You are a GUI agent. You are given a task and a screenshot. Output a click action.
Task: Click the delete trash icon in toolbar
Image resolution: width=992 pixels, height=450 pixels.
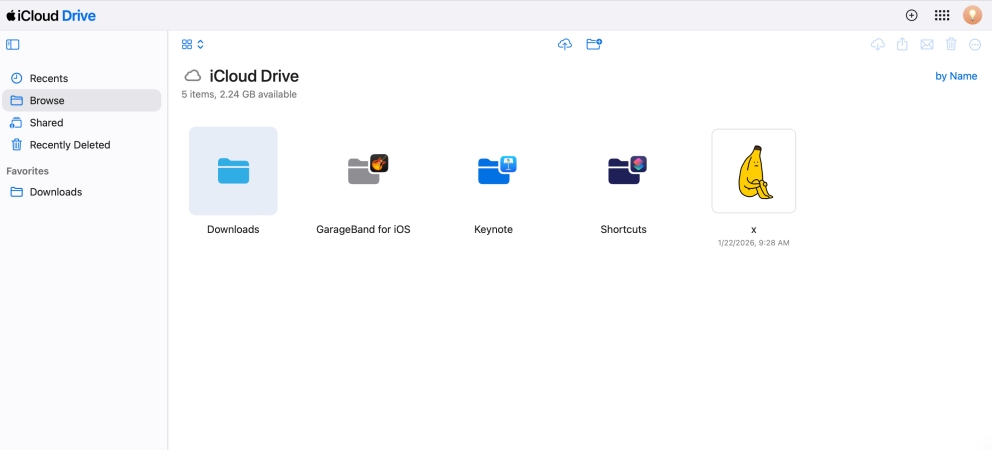click(x=951, y=44)
